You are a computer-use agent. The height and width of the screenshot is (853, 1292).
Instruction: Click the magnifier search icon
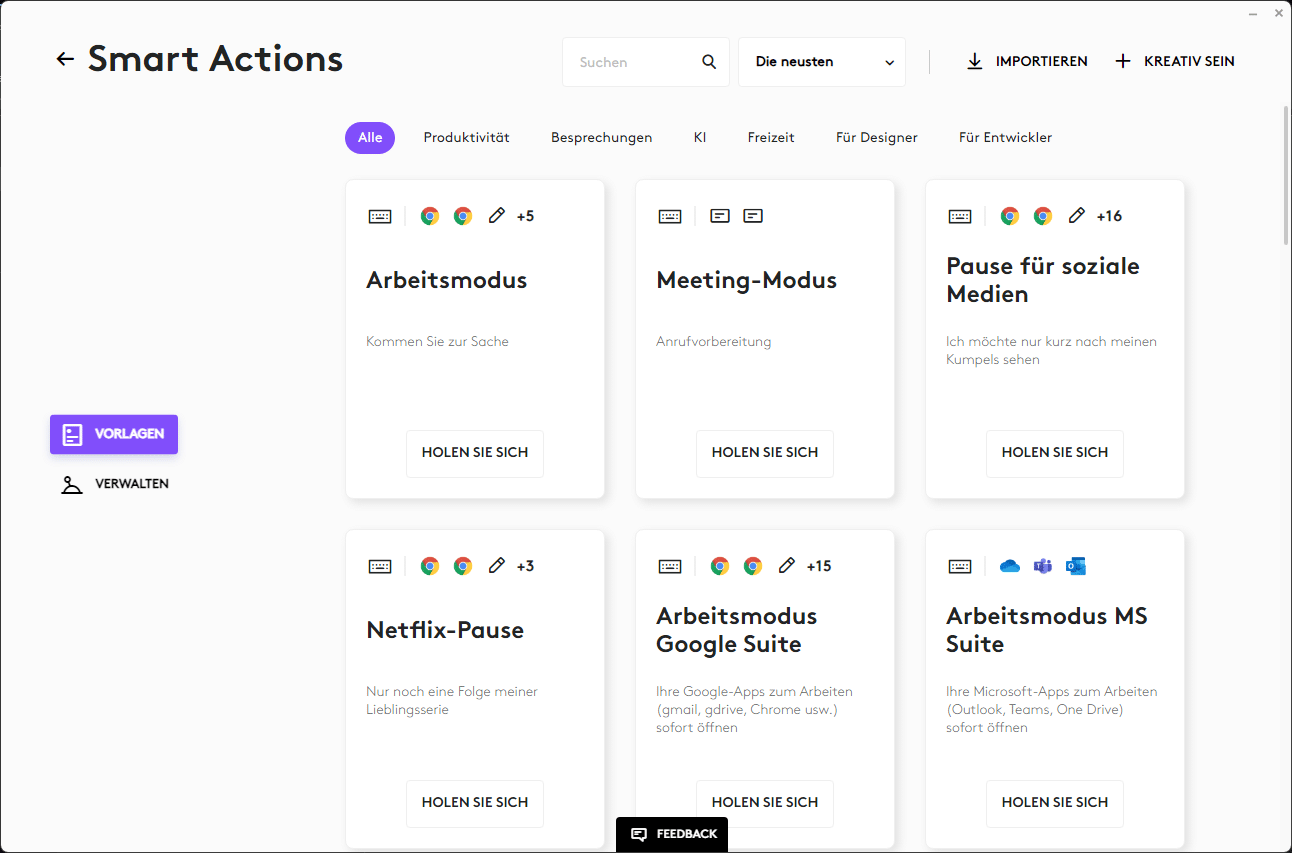point(709,62)
